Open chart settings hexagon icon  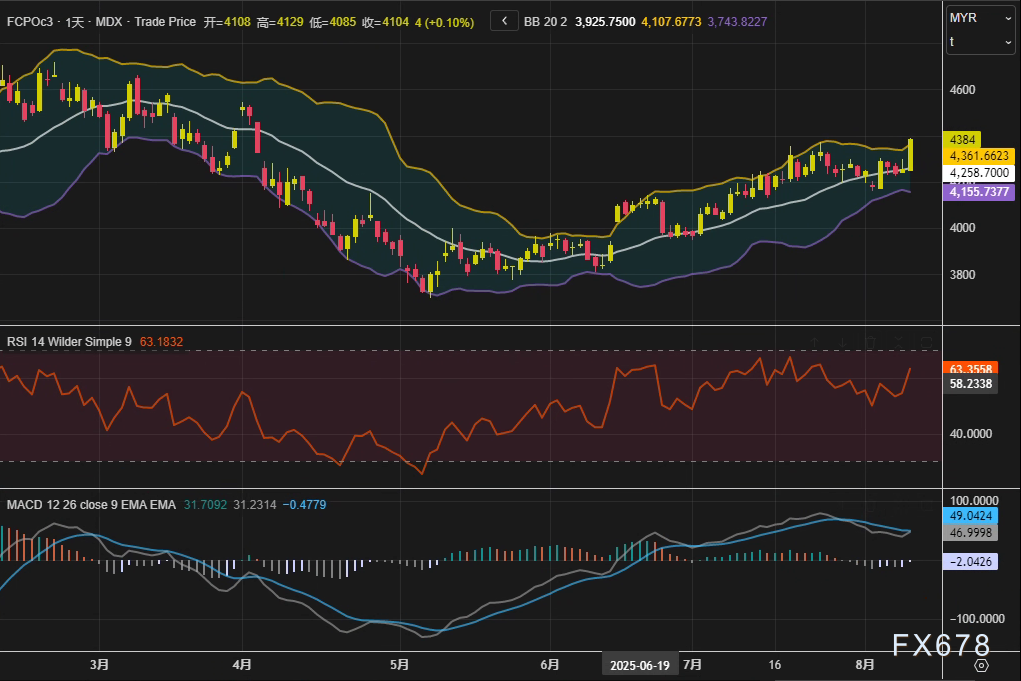point(981,665)
